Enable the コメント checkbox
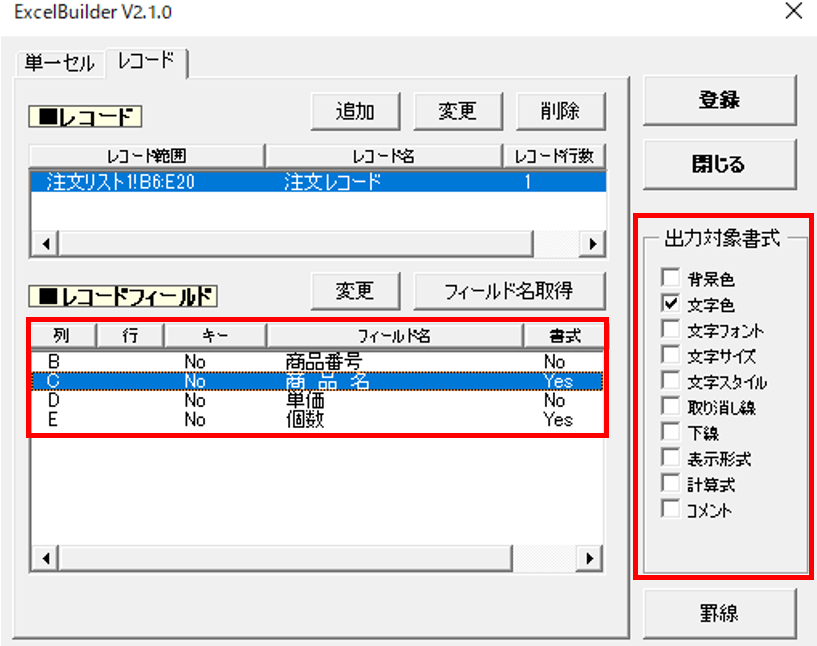This screenshot has height=646, width=817. point(671,509)
